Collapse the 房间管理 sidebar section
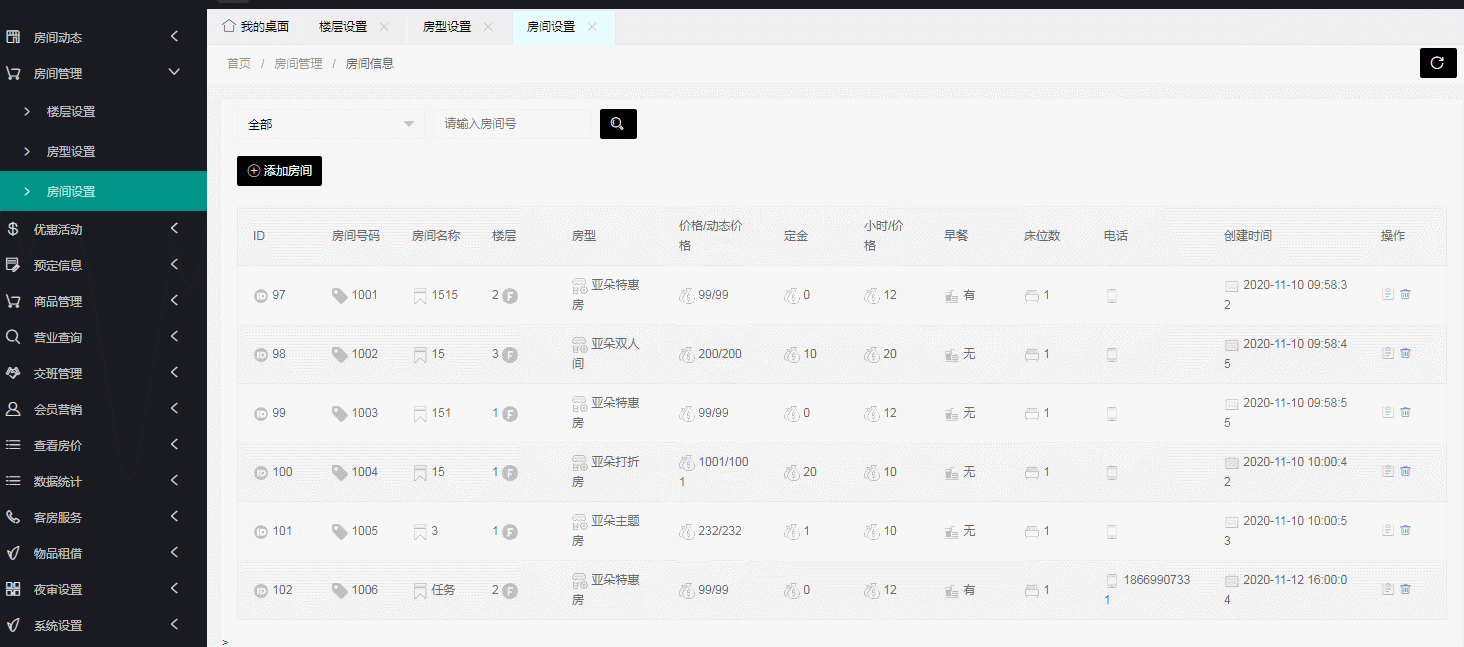1464x647 pixels. [173, 72]
